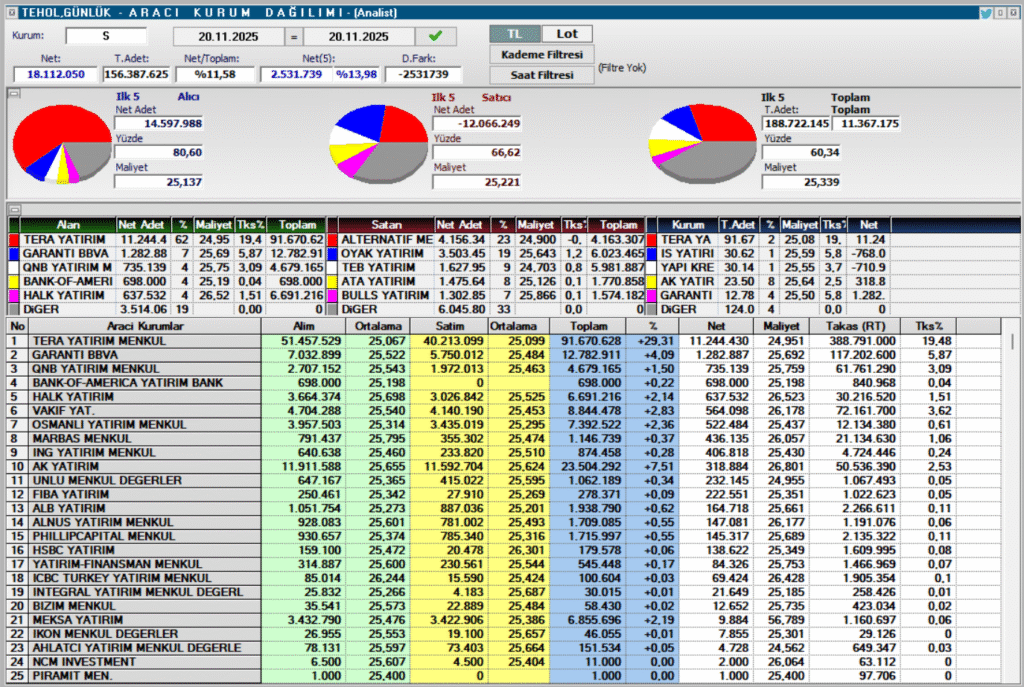Image resolution: width=1024 pixels, height=687 pixels.
Task: Sort by the Satım column header
Action: (x=449, y=326)
